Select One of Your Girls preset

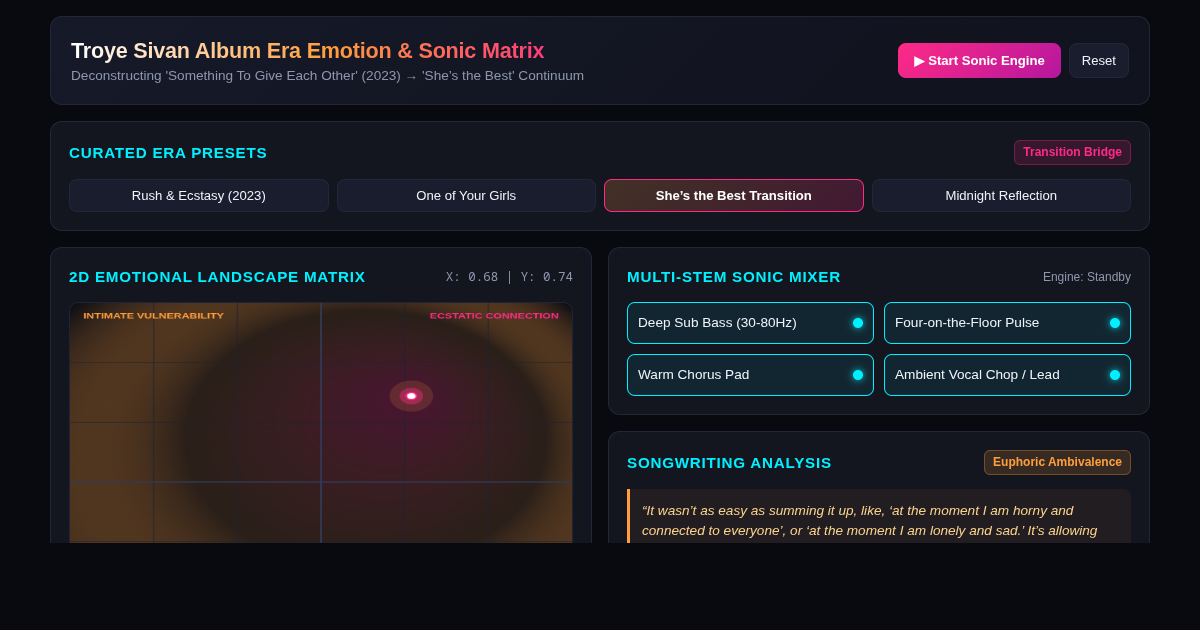click(x=466, y=195)
